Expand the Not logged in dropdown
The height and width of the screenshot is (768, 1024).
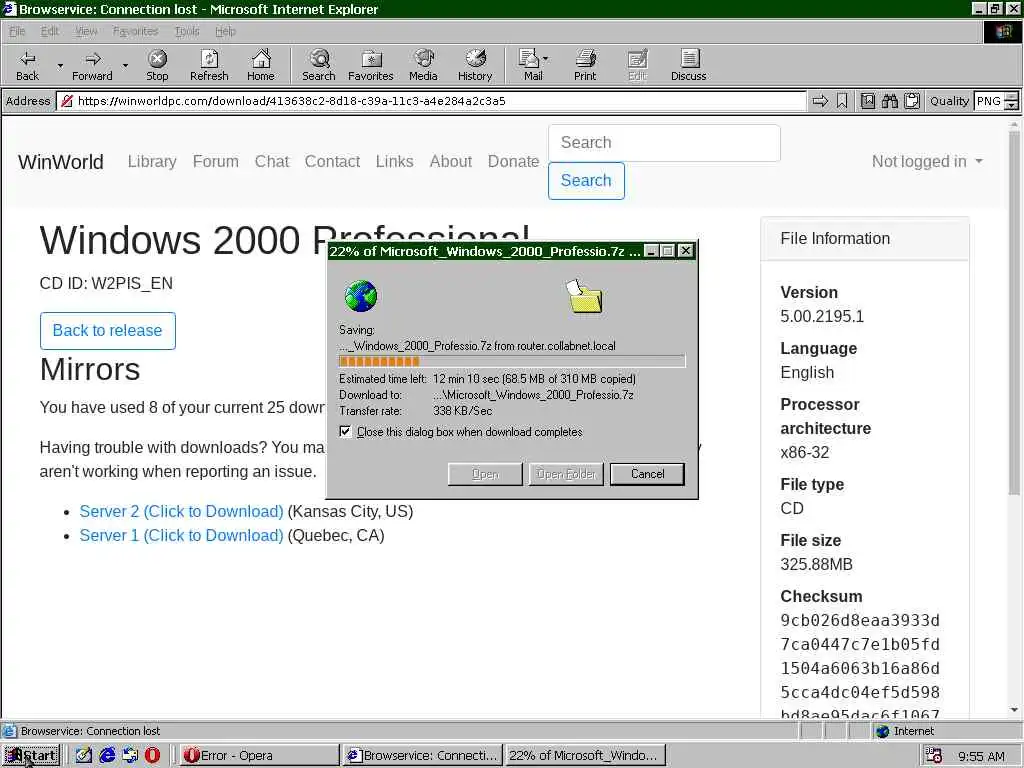coord(927,161)
